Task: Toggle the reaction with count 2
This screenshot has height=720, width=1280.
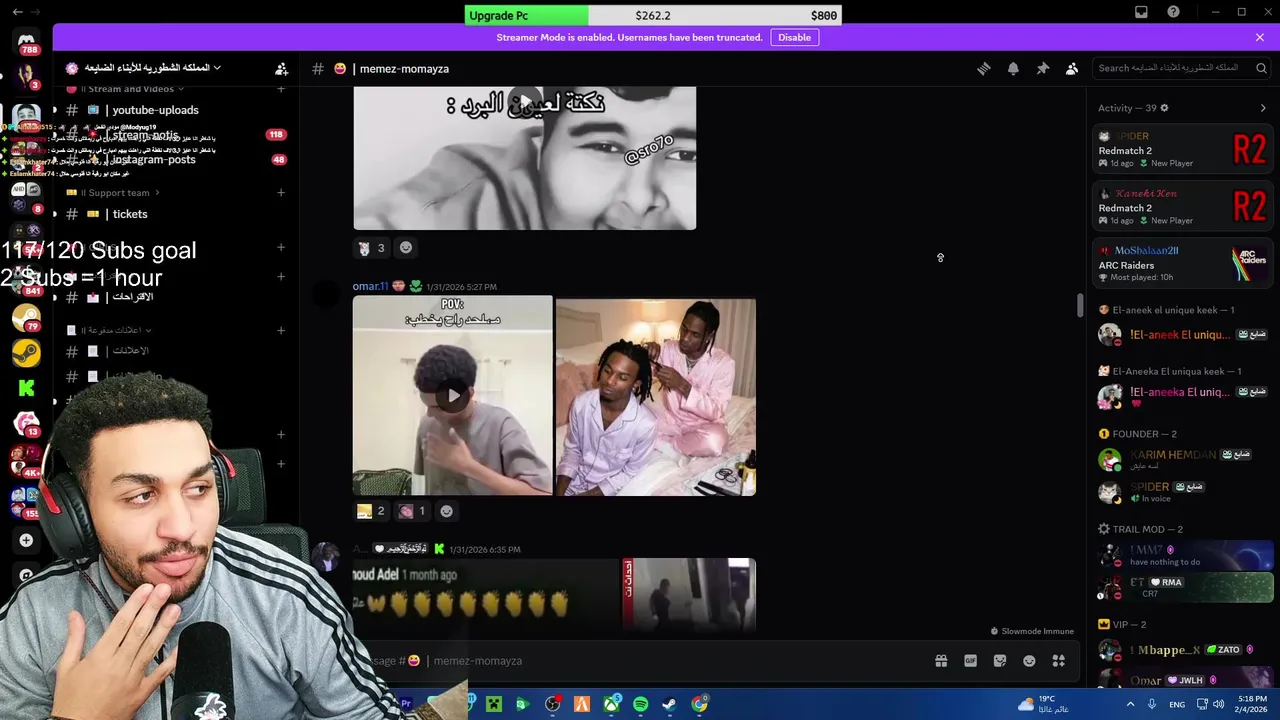Action: point(371,511)
